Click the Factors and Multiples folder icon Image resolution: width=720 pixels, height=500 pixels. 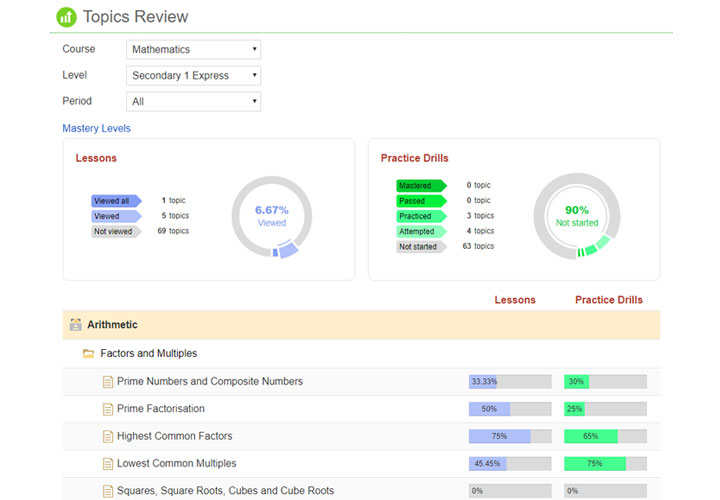[88, 353]
